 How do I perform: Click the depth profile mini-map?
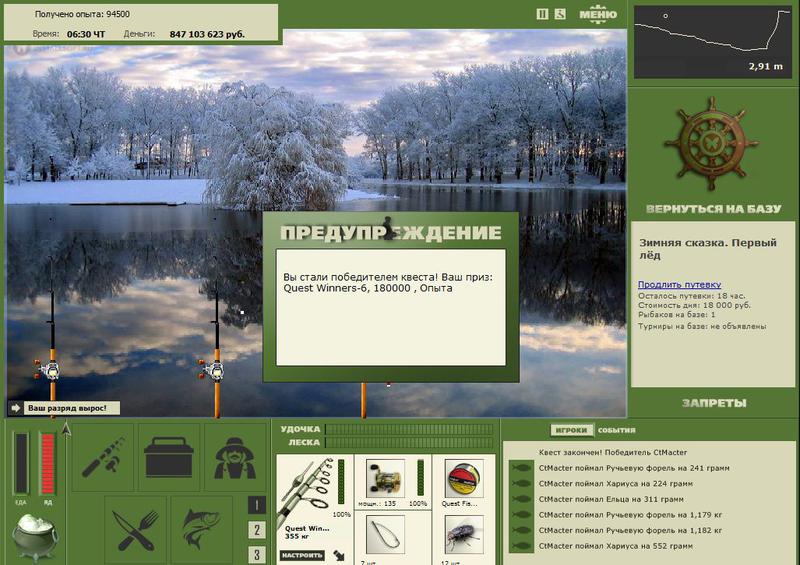tap(712, 42)
